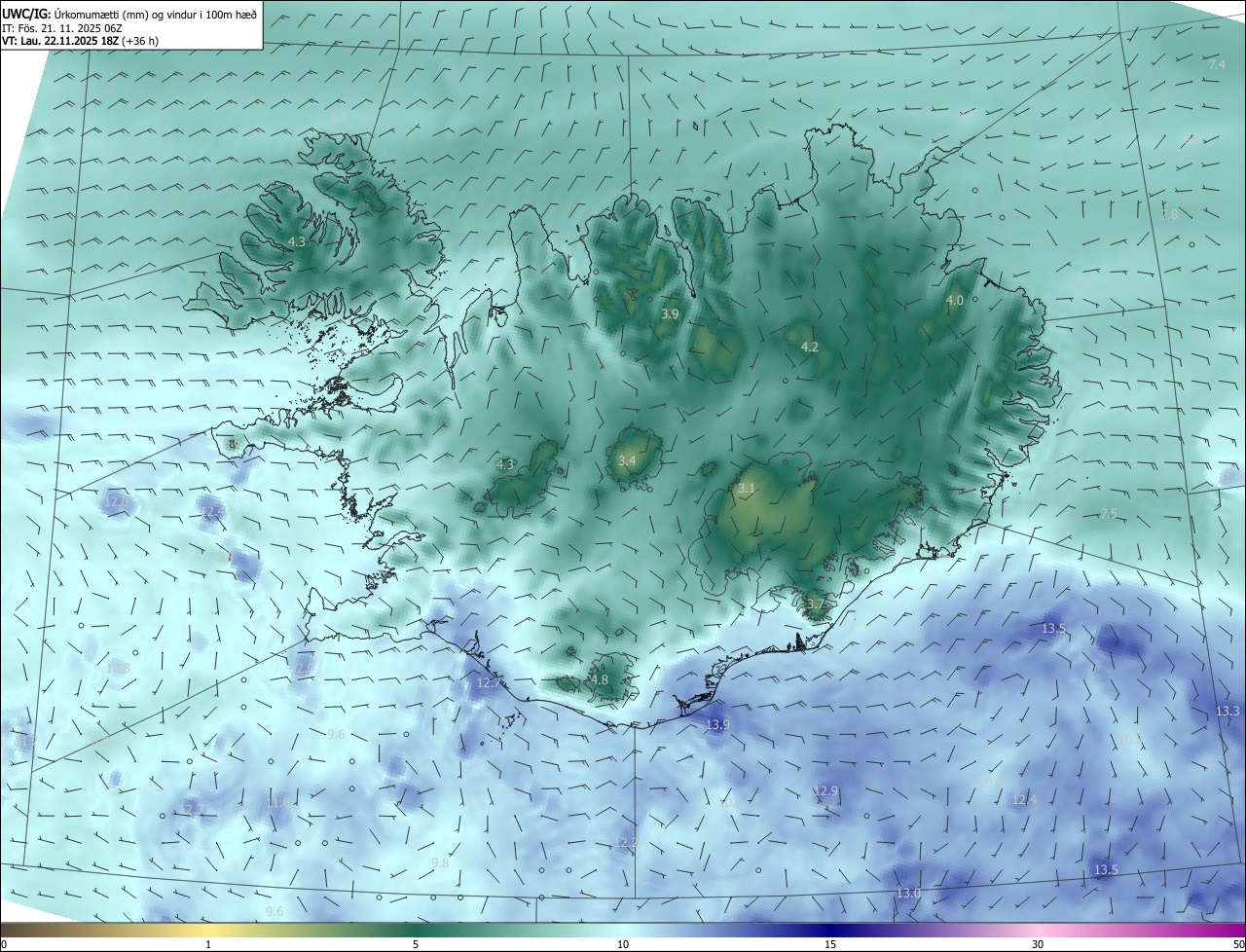This screenshot has width=1246, height=952.
Task: Select the 'VT: Lau. 22.11.2025 18Z (+36 h)' line
Action: coord(80,41)
